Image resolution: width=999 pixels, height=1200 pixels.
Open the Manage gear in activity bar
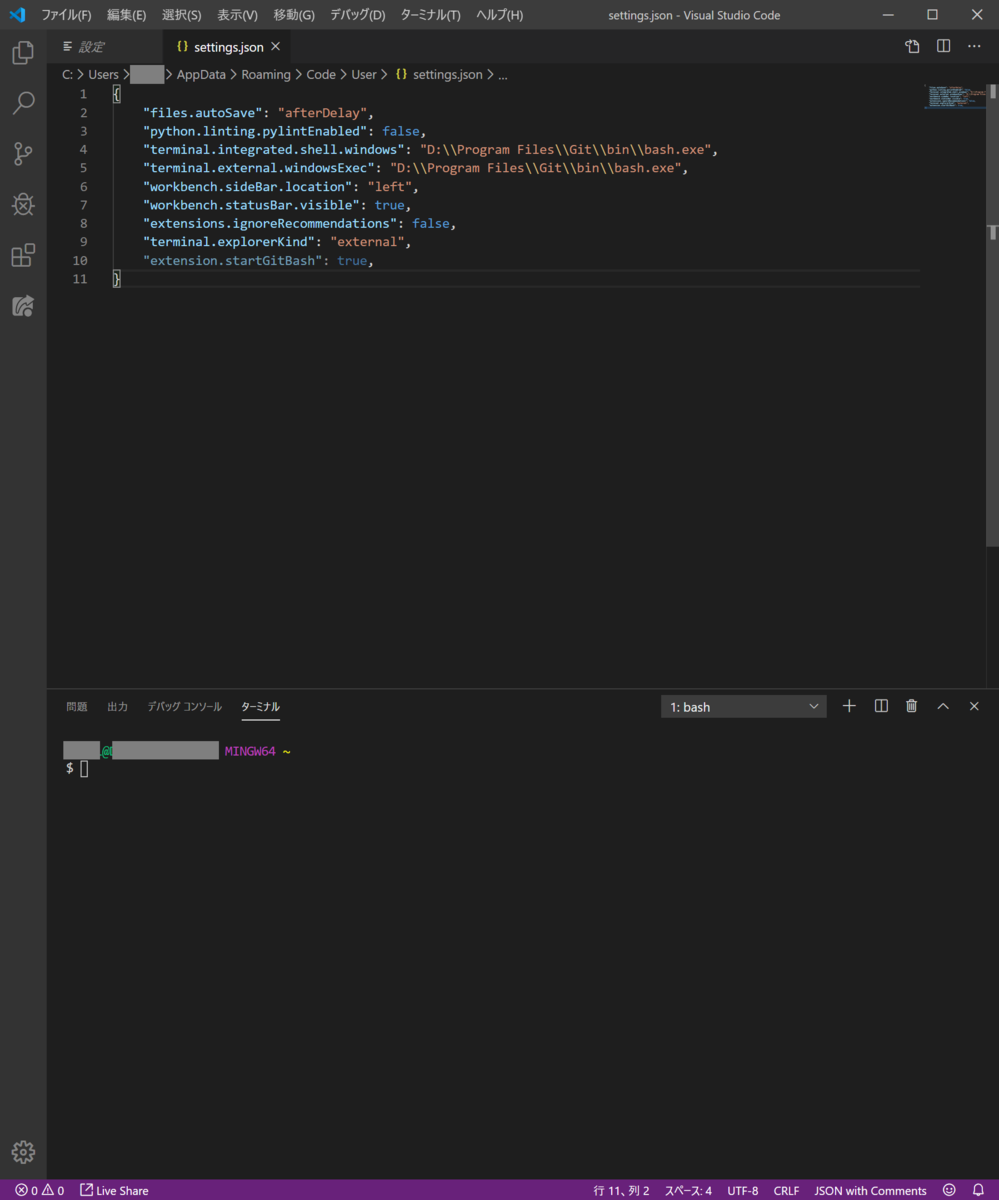[23, 1152]
